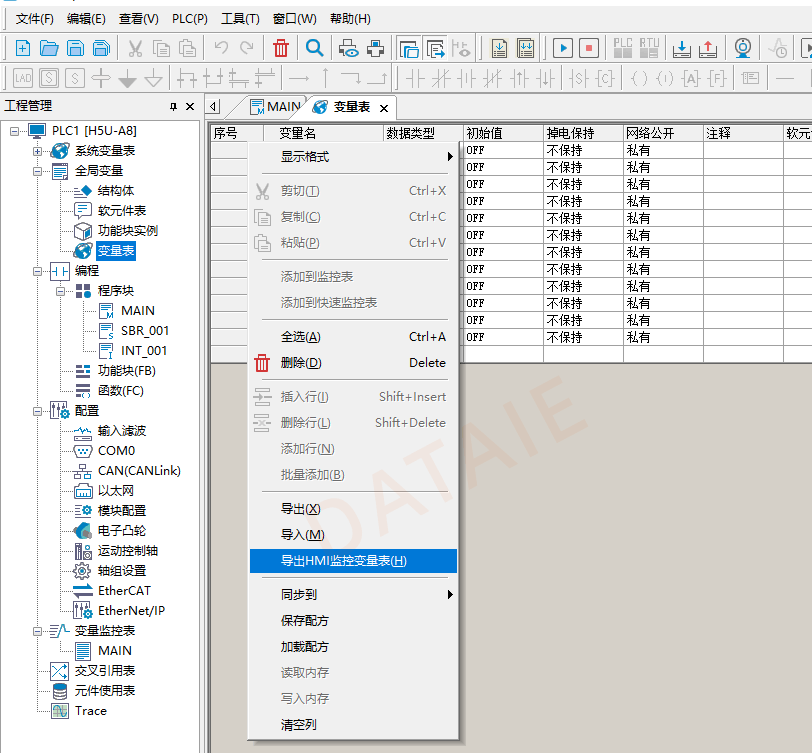Click the download to PLC toolbar icon

(x=681, y=48)
